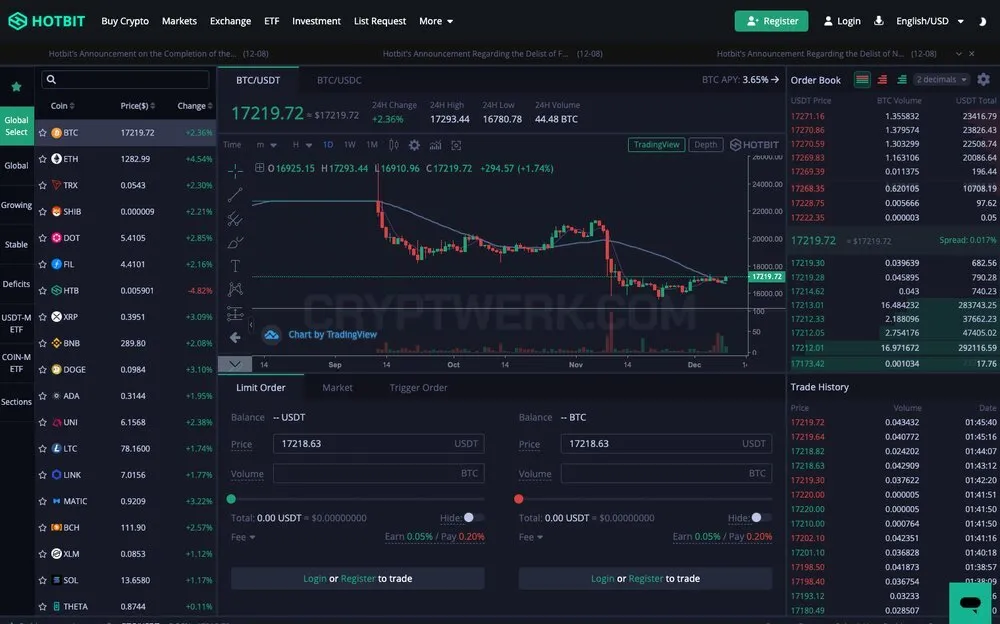Open chart settings gear icon

tap(415, 145)
